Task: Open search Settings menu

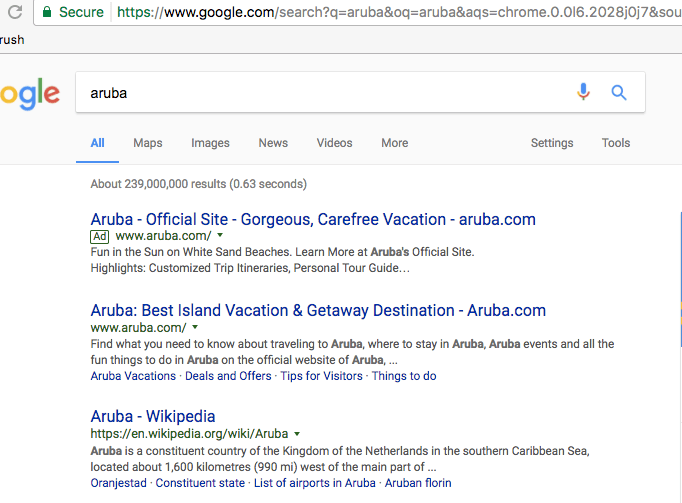Action: click(x=552, y=143)
